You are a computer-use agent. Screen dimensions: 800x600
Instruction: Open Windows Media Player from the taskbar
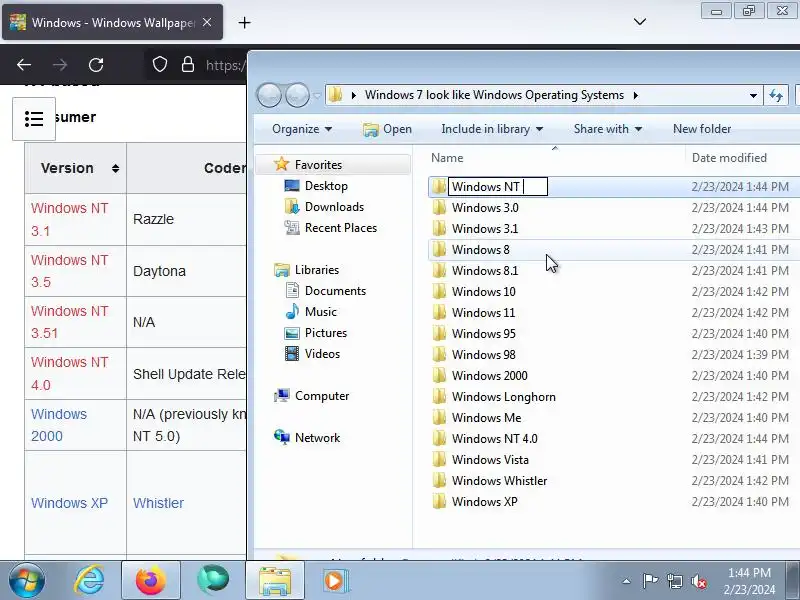coord(336,581)
